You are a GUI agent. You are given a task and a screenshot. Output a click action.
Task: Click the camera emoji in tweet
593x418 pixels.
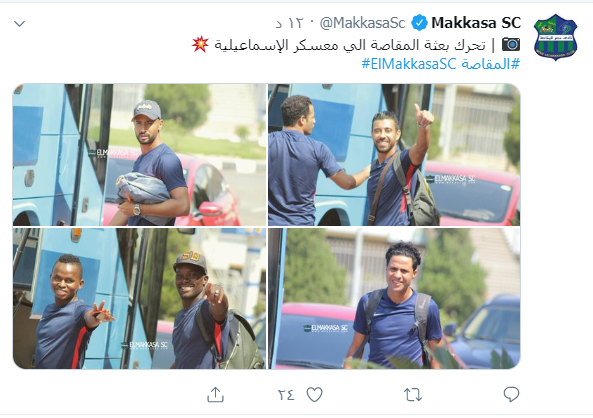click(511, 45)
